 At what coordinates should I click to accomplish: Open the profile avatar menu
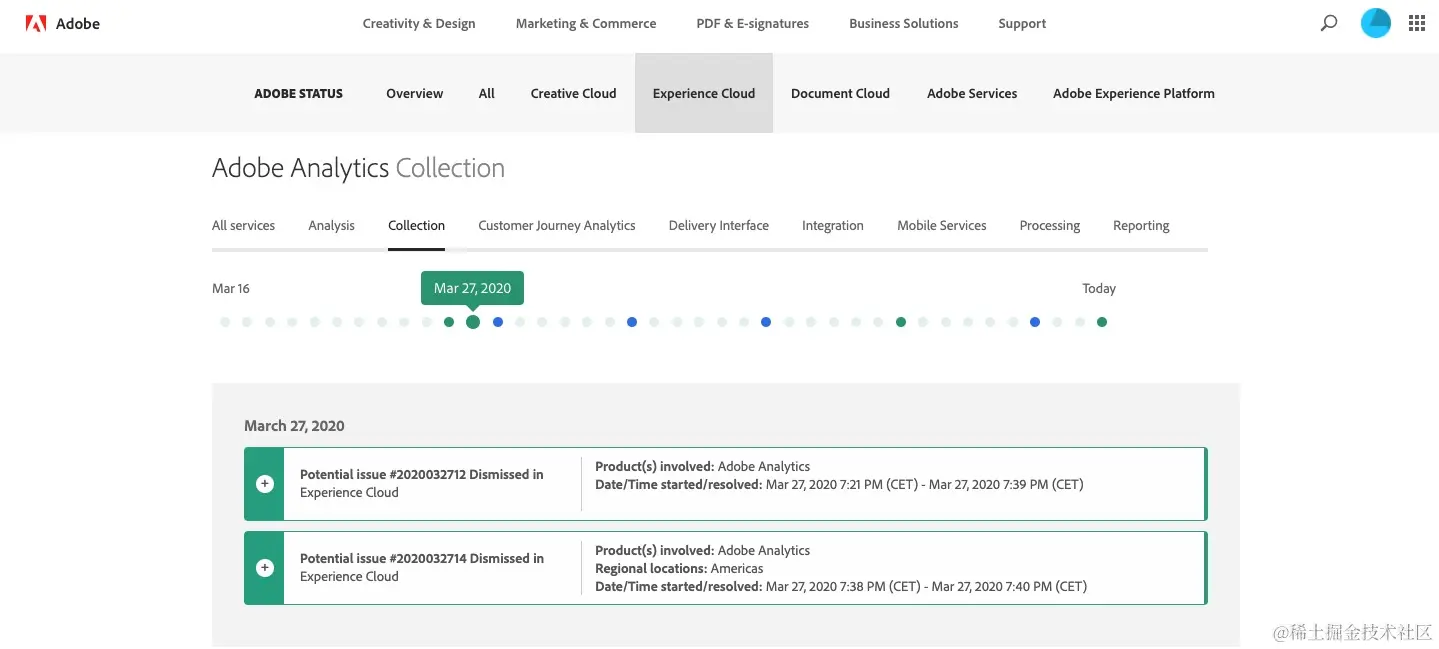click(1376, 23)
